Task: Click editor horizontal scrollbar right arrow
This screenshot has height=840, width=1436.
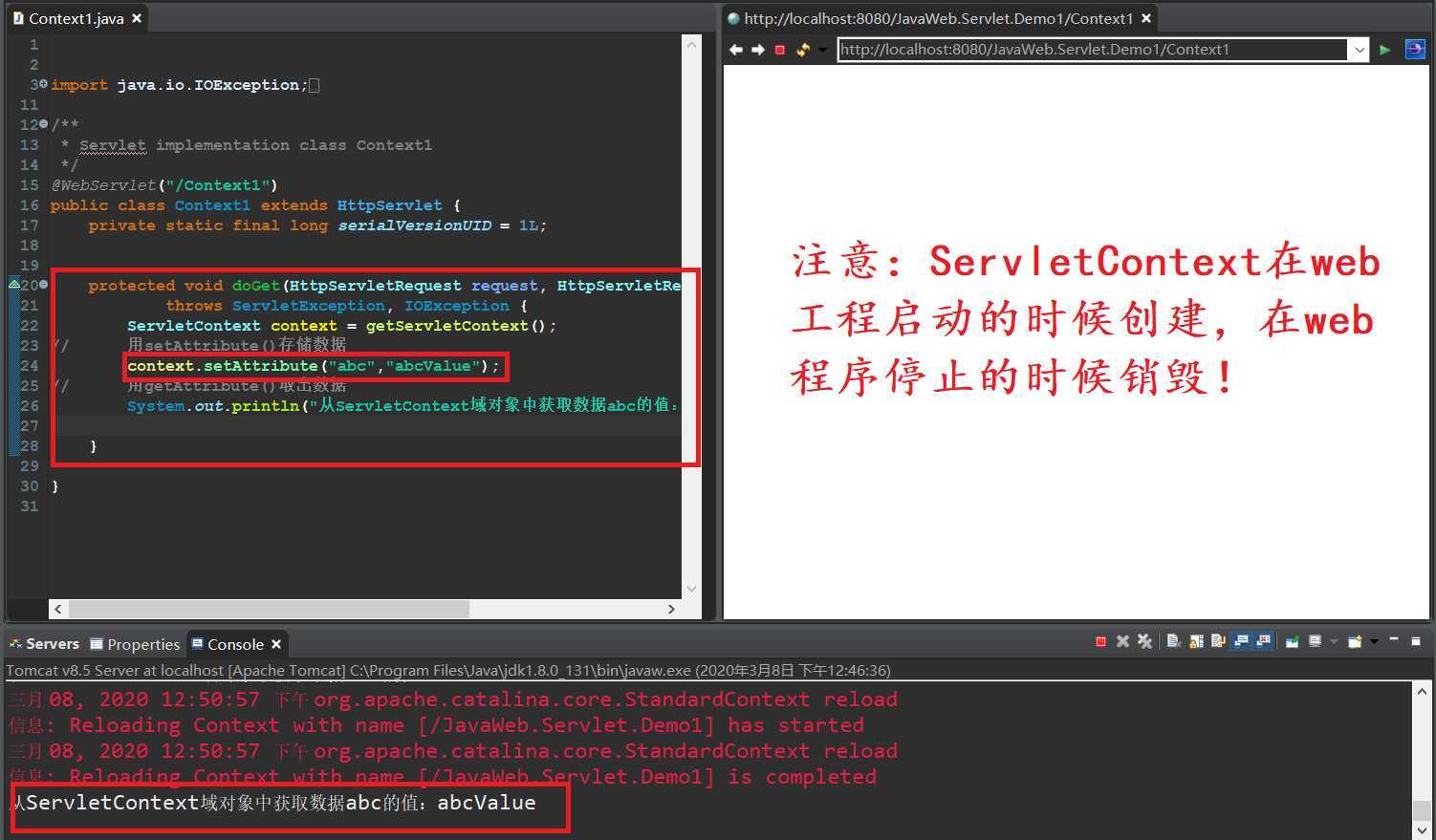Action: [x=671, y=609]
